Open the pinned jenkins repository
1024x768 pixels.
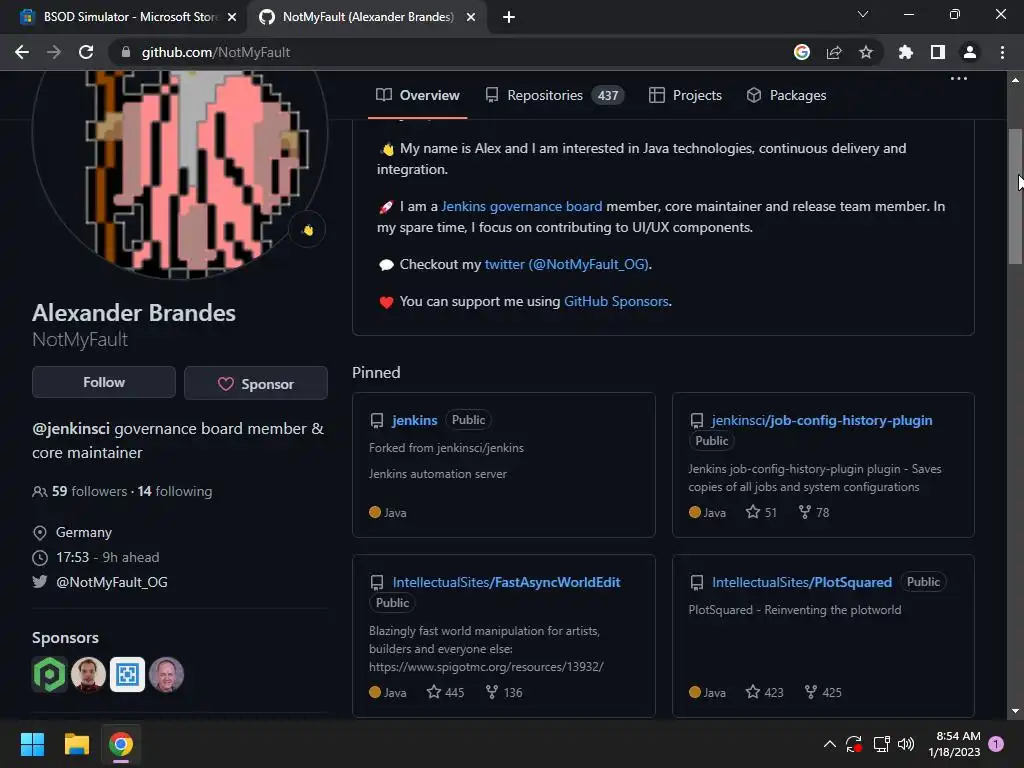tap(415, 421)
